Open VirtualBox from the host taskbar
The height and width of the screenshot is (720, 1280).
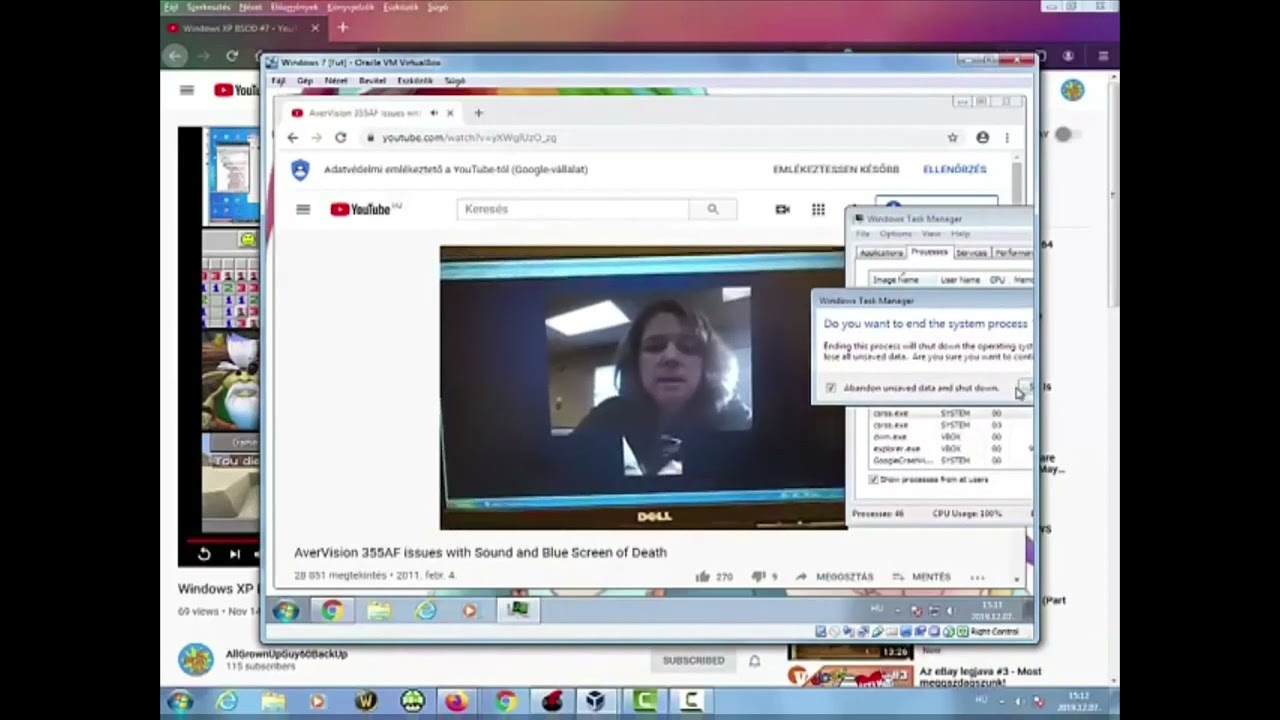pyautogui.click(x=596, y=702)
